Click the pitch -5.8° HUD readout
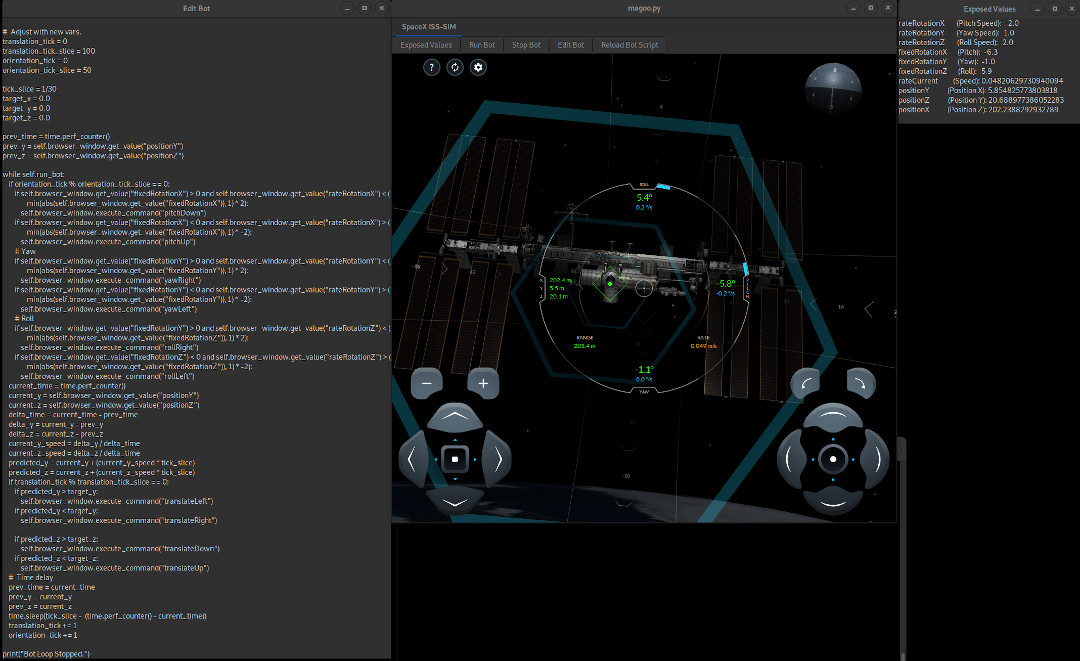Image resolution: width=1080 pixels, height=661 pixels. point(727,284)
